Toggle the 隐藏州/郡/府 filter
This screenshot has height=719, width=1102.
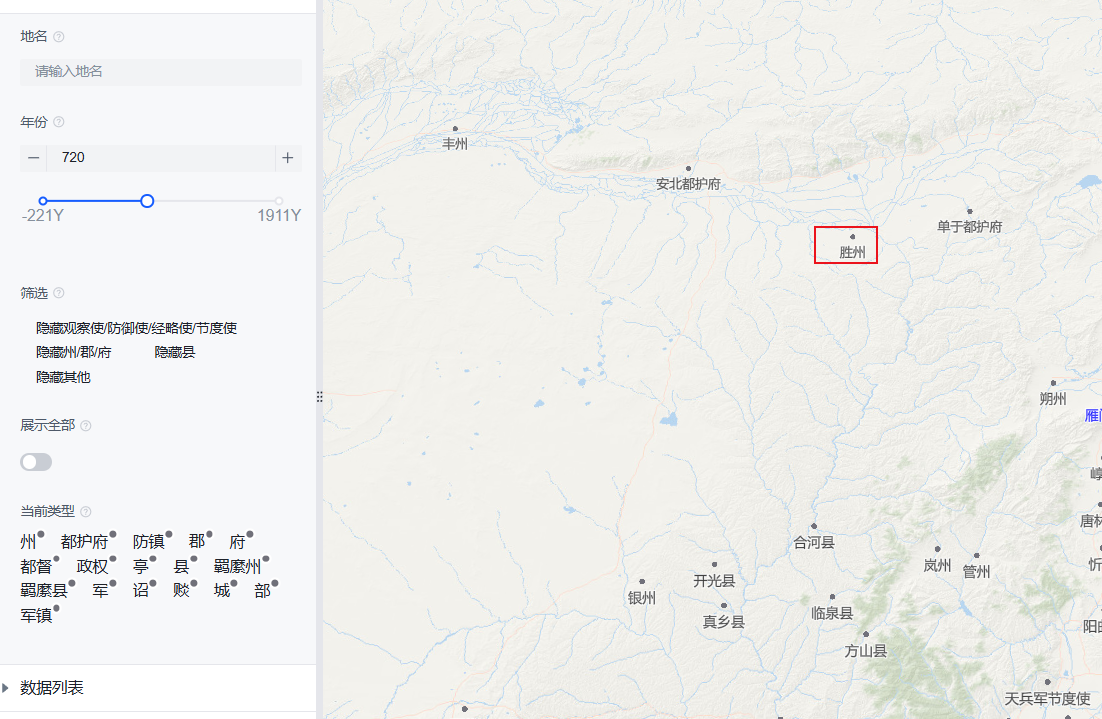coord(74,352)
